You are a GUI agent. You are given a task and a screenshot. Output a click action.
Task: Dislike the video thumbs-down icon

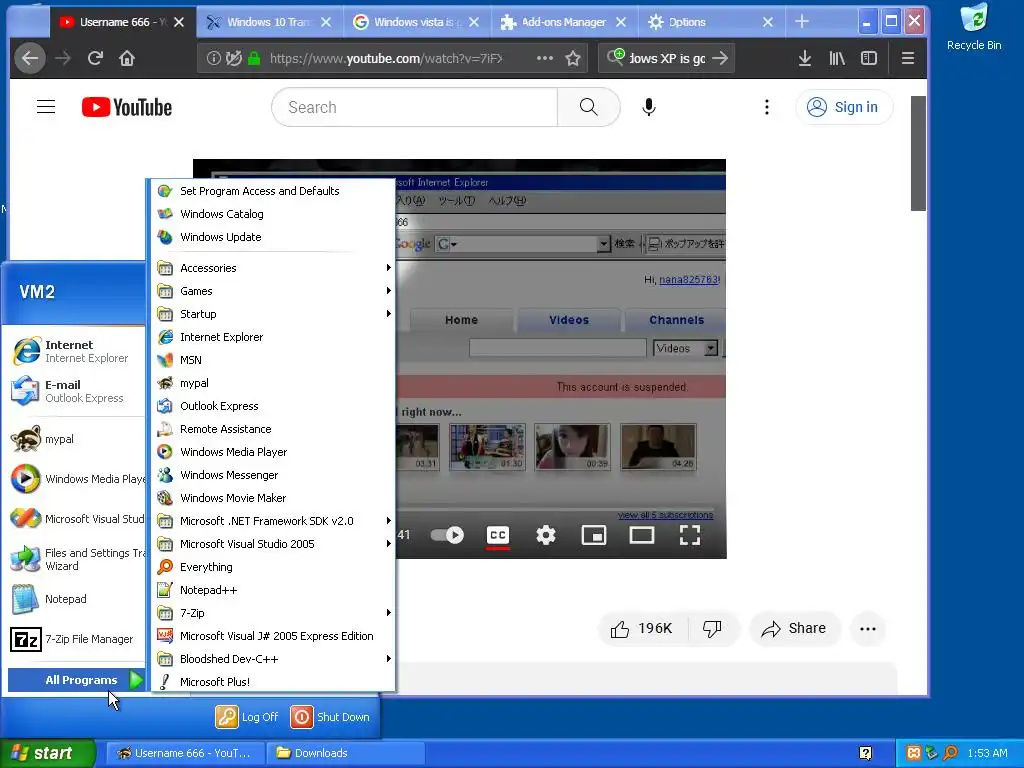click(x=712, y=628)
